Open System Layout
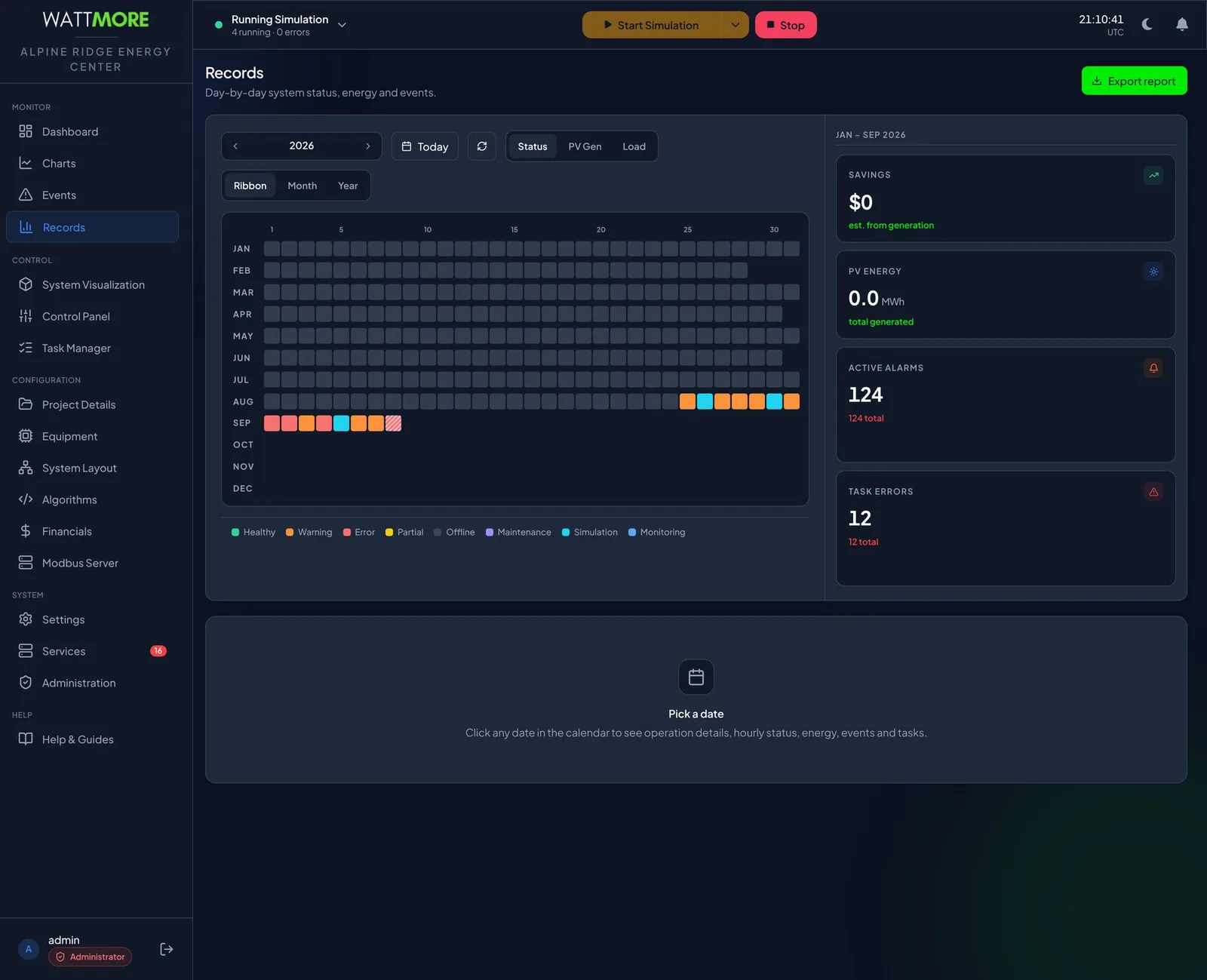1207x980 pixels. coord(92,468)
